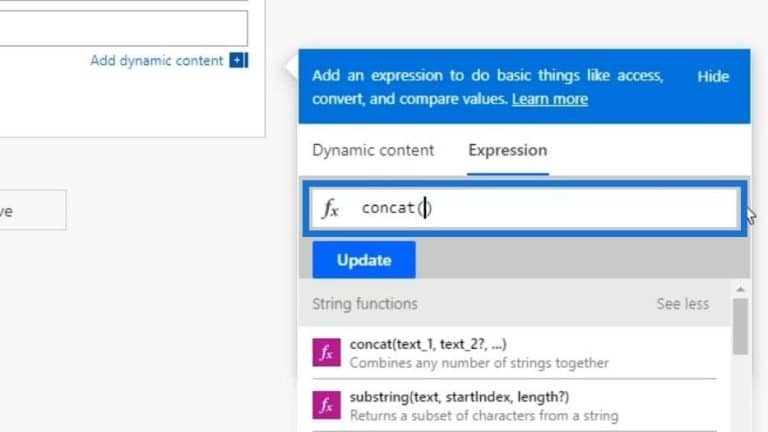
Task: Click the concat function description text
Action: [x=479, y=363]
